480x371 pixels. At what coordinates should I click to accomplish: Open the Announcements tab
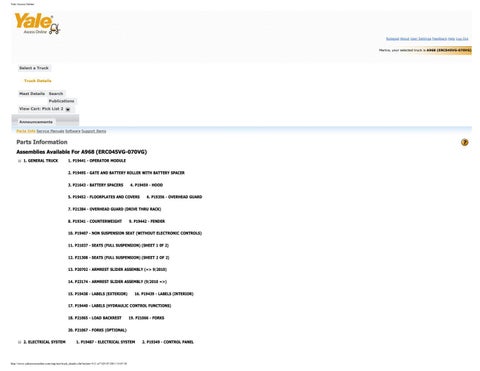point(36,122)
